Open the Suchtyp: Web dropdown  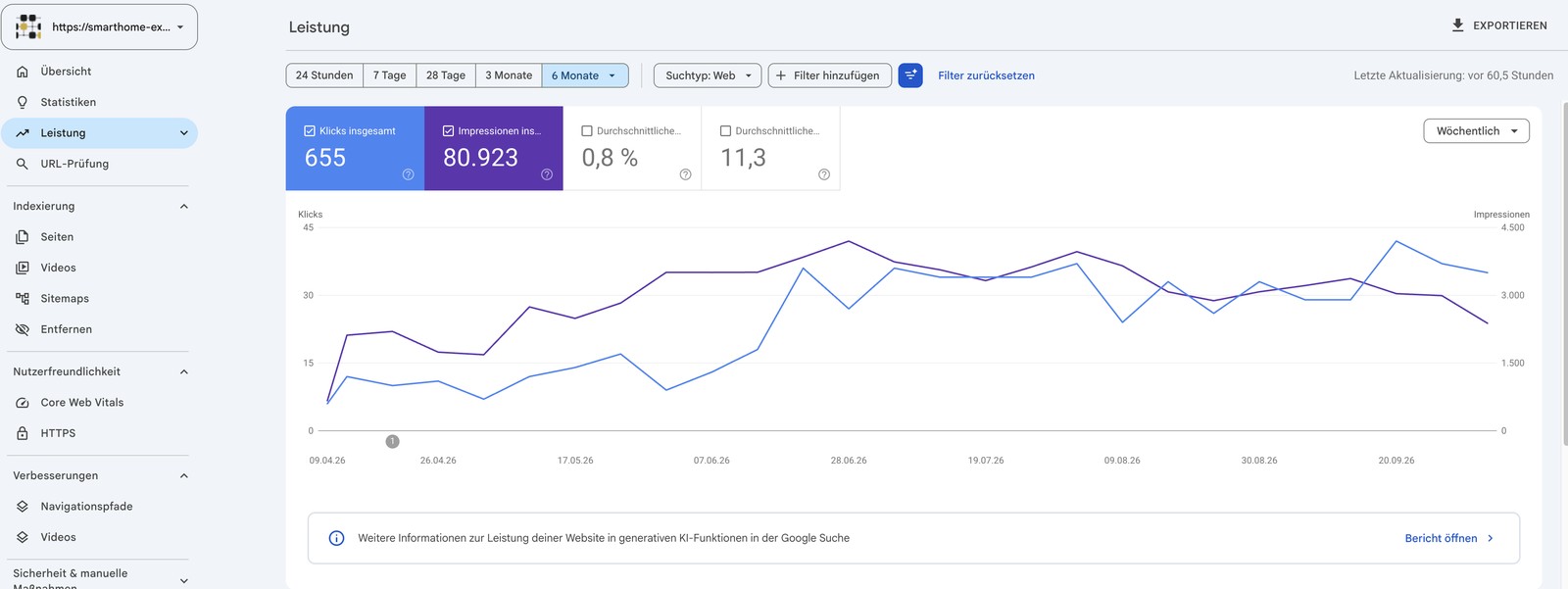[x=708, y=75]
